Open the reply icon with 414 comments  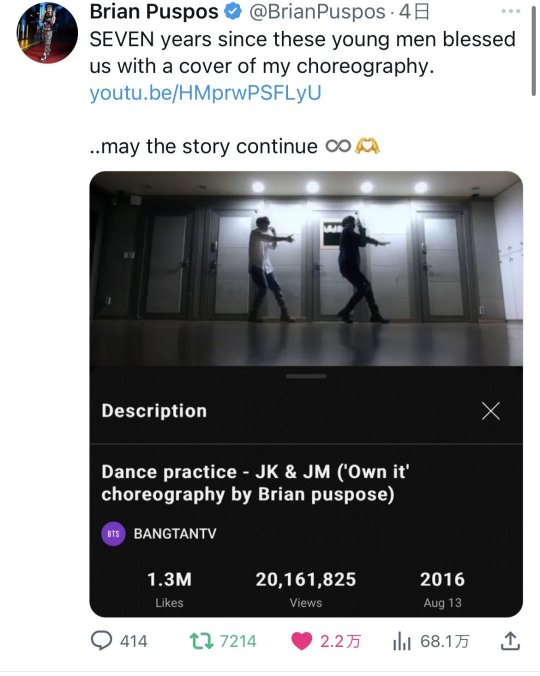tap(101, 641)
